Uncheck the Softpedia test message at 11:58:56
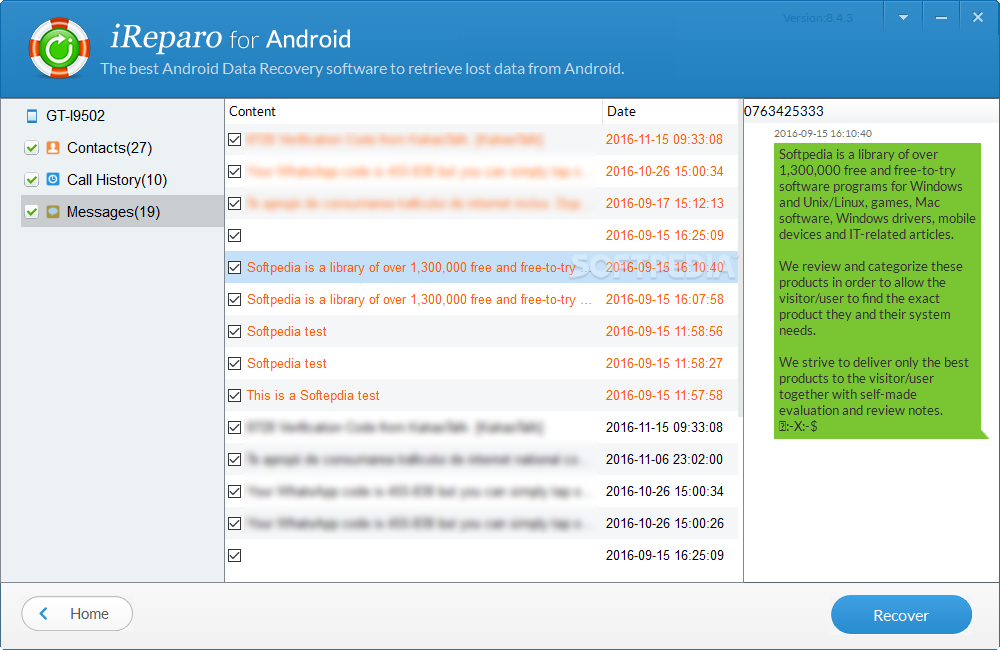Image resolution: width=1000 pixels, height=650 pixels. point(235,331)
